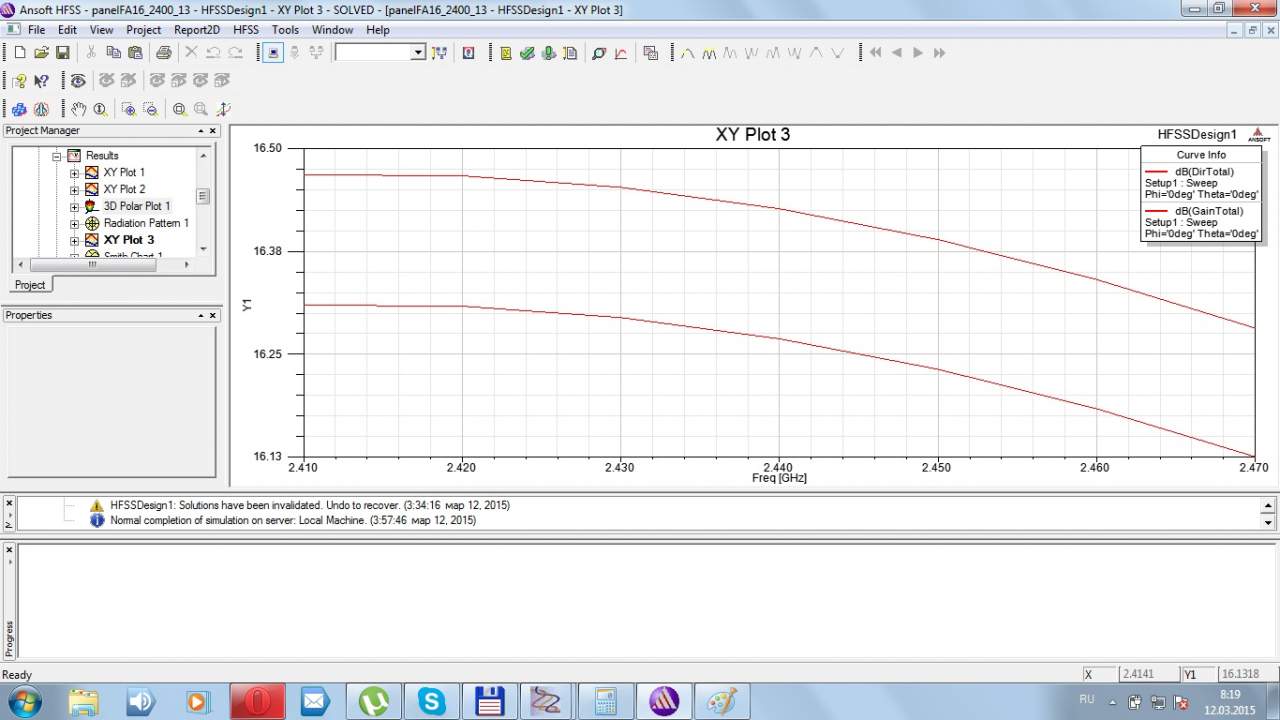The width and height of the screenshot is (1280, 720).
Task: Open Skype from the Windows taskbar
Action: pyautogui.click(x=432, y=701)
